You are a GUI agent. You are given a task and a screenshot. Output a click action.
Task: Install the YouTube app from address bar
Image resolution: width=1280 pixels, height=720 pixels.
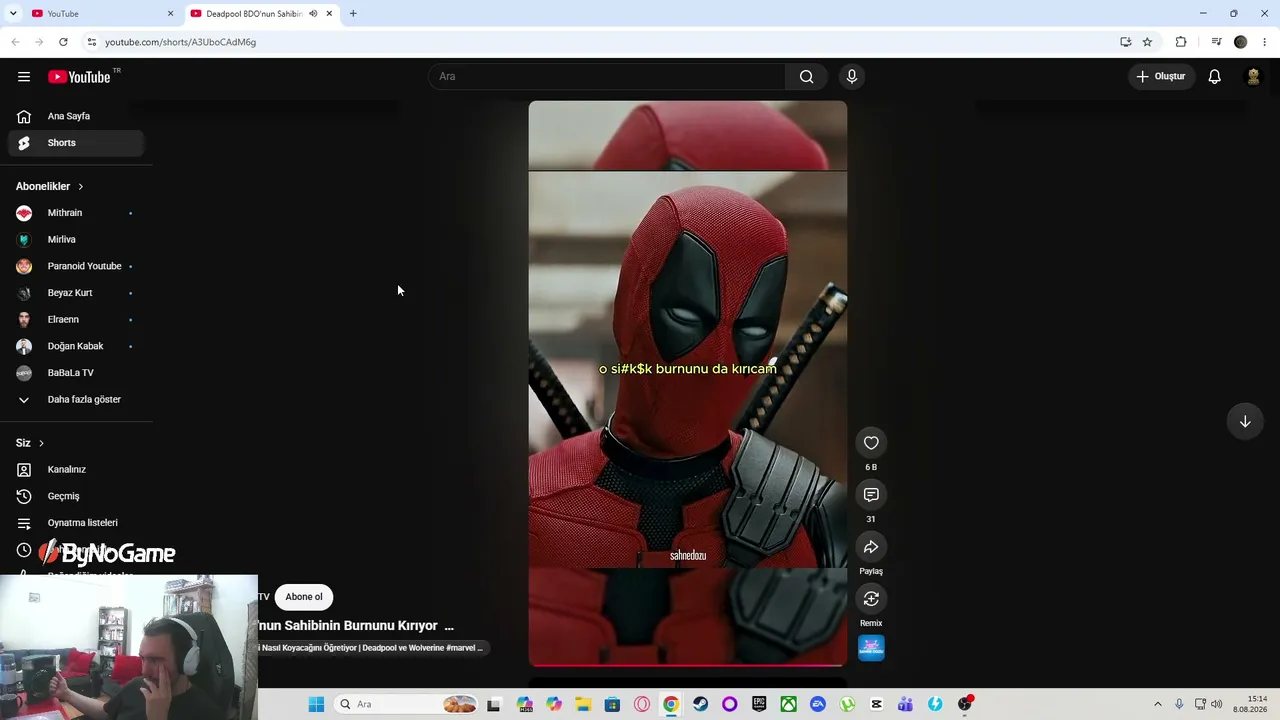point(1126,42)
